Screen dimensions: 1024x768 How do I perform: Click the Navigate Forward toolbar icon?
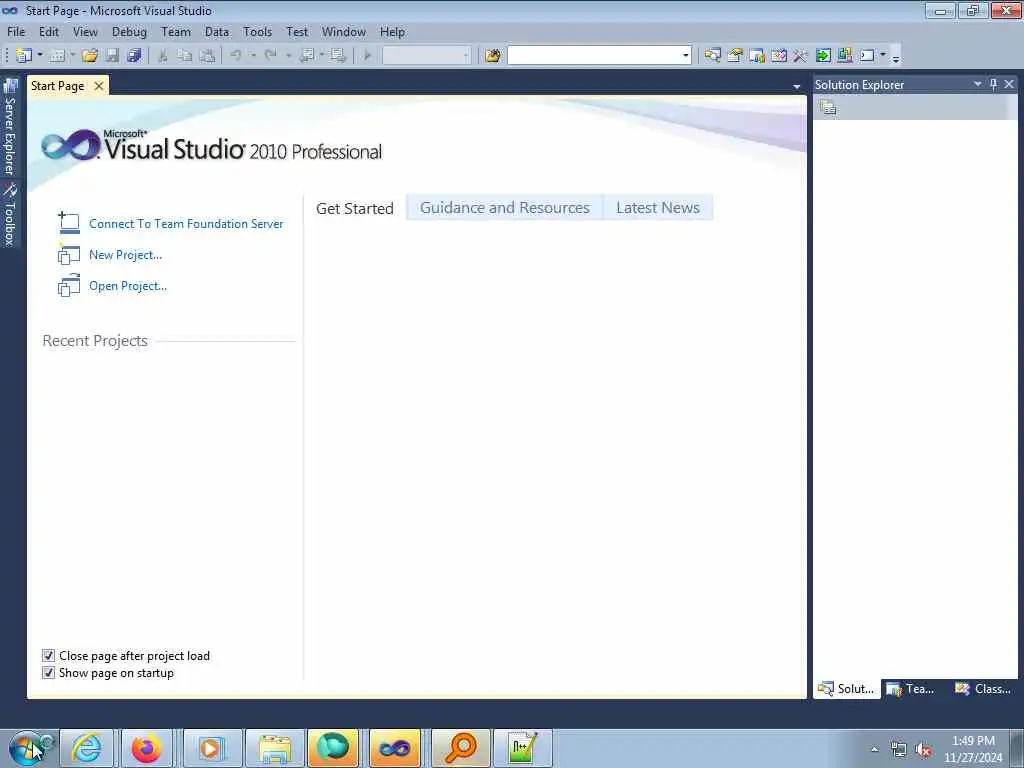point(338,56)
